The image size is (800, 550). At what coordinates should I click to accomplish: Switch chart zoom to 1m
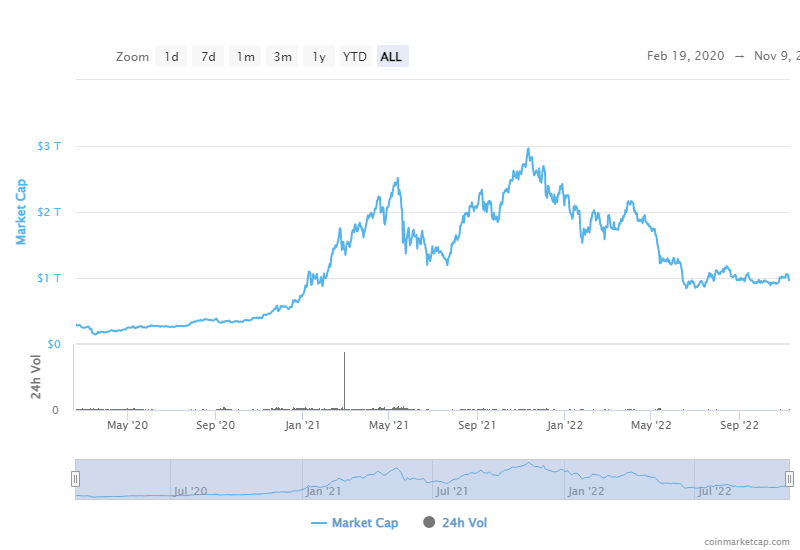tap(245, 57)
